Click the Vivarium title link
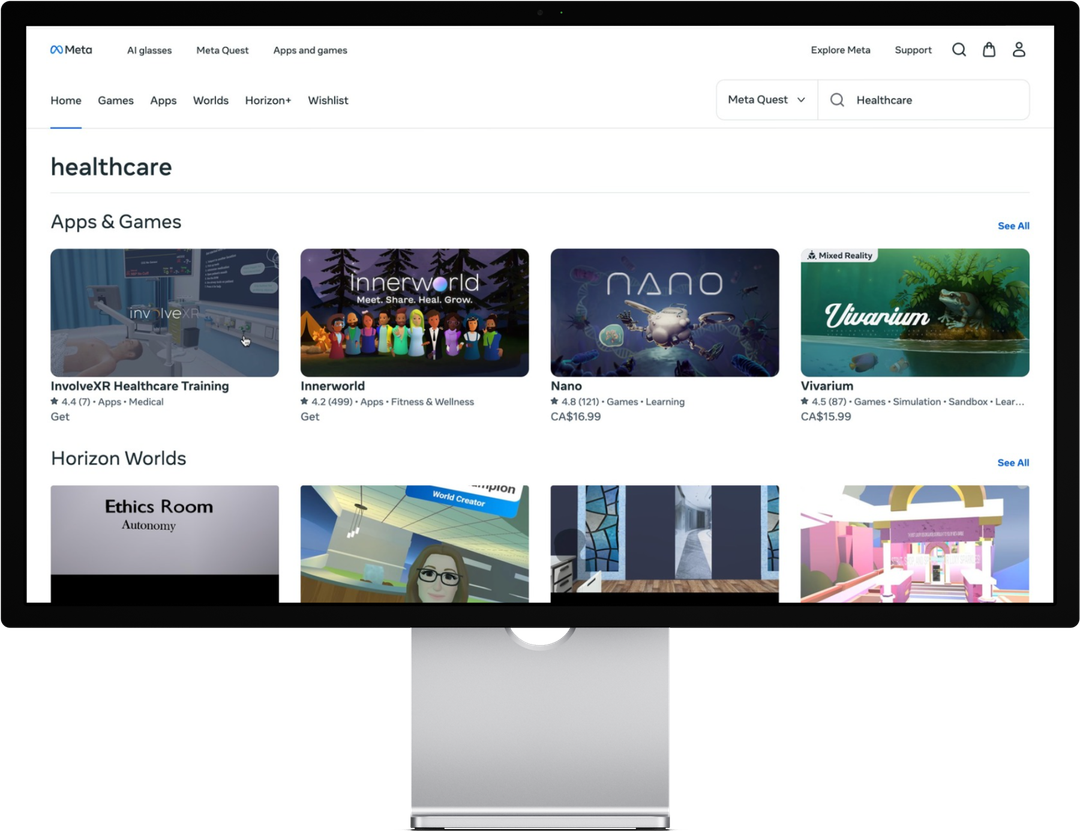 (827, 386)
